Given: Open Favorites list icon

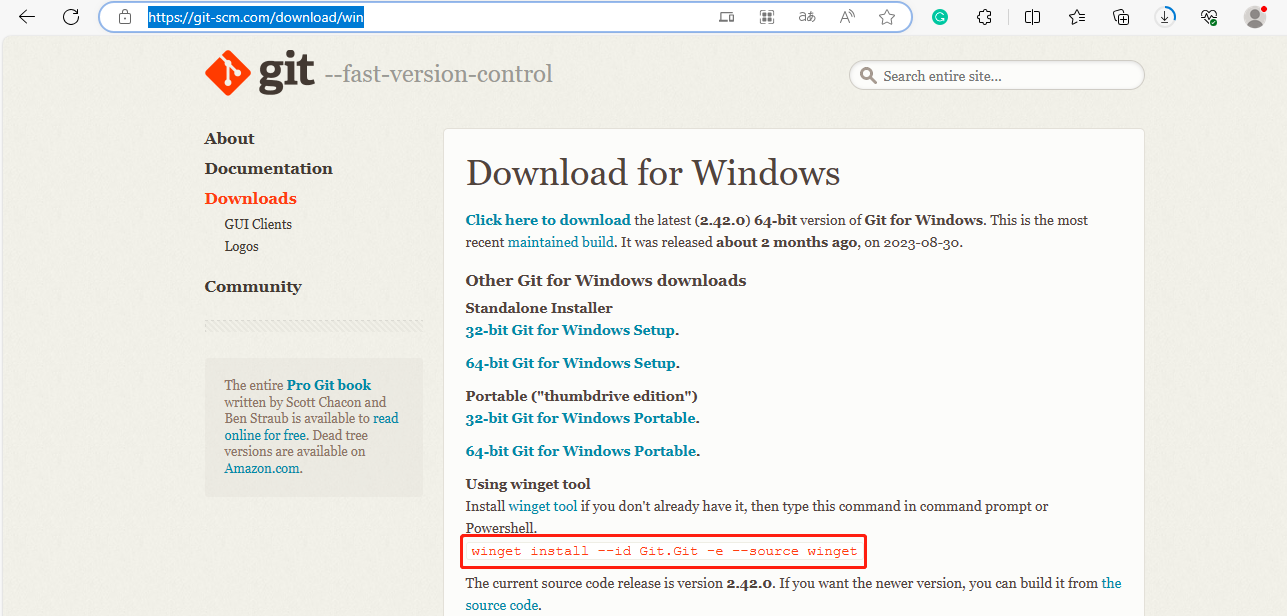Looking at the screenshot, I should coord(1077,17).
